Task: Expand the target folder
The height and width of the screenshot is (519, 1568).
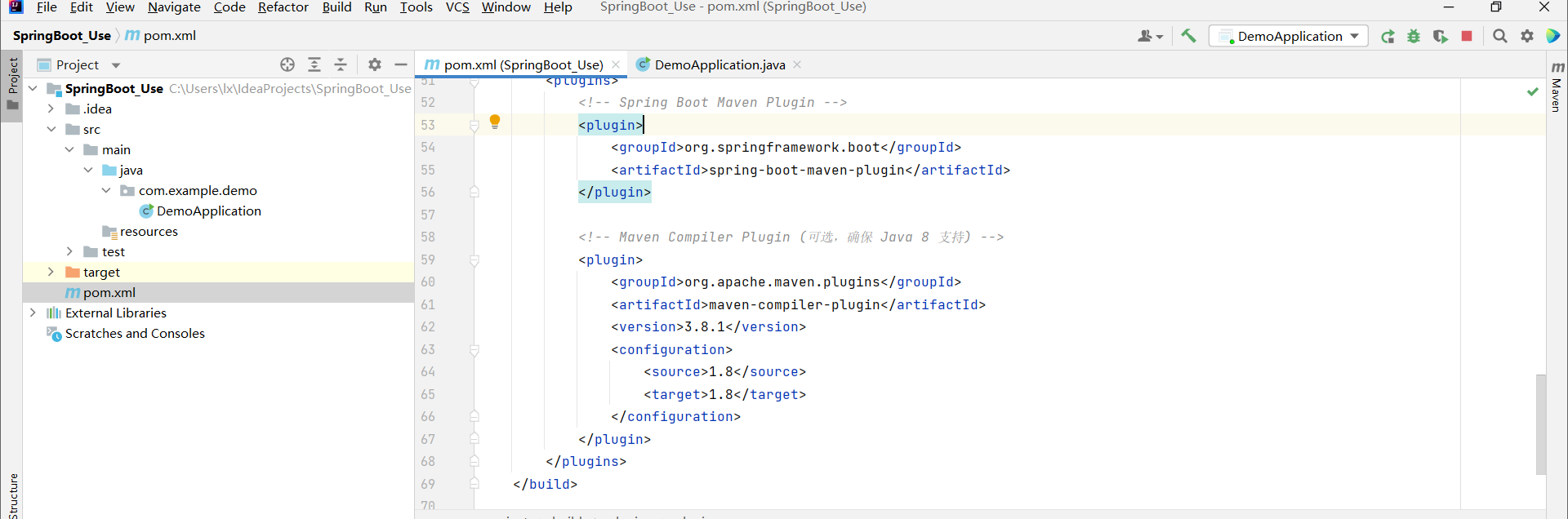Action: click(x=51, y=272)
